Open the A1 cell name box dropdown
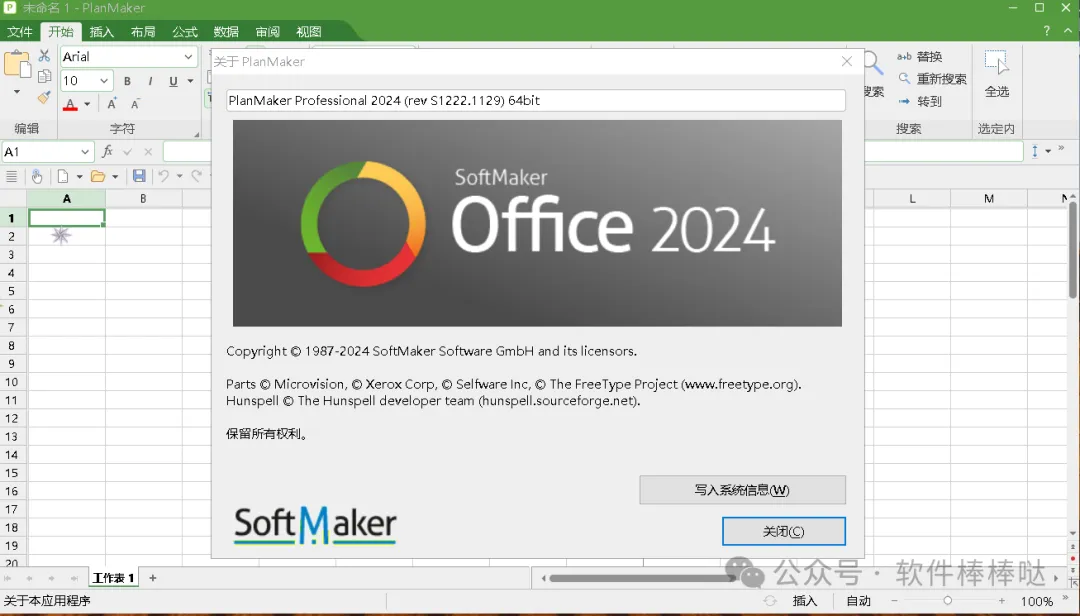Image resolution: width=1080 pixels, height=616 pixels. 85,152
